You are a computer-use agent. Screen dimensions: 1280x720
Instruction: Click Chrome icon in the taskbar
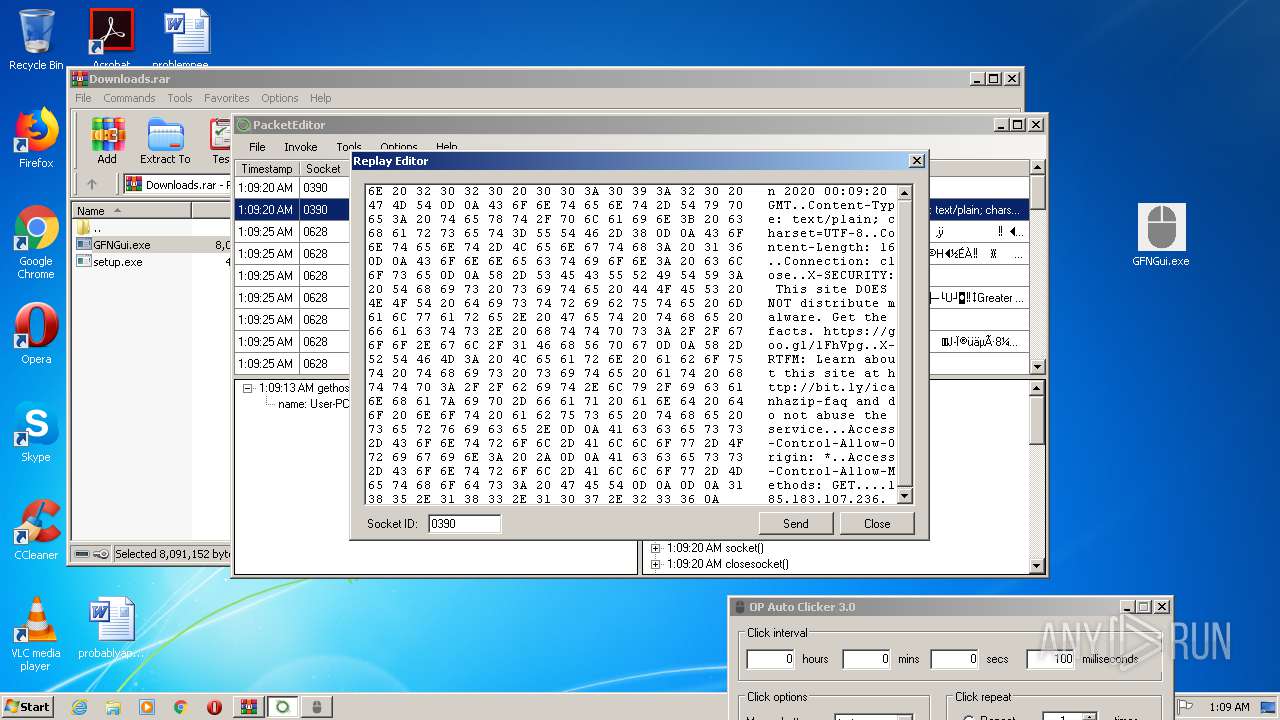click(180, 707)
